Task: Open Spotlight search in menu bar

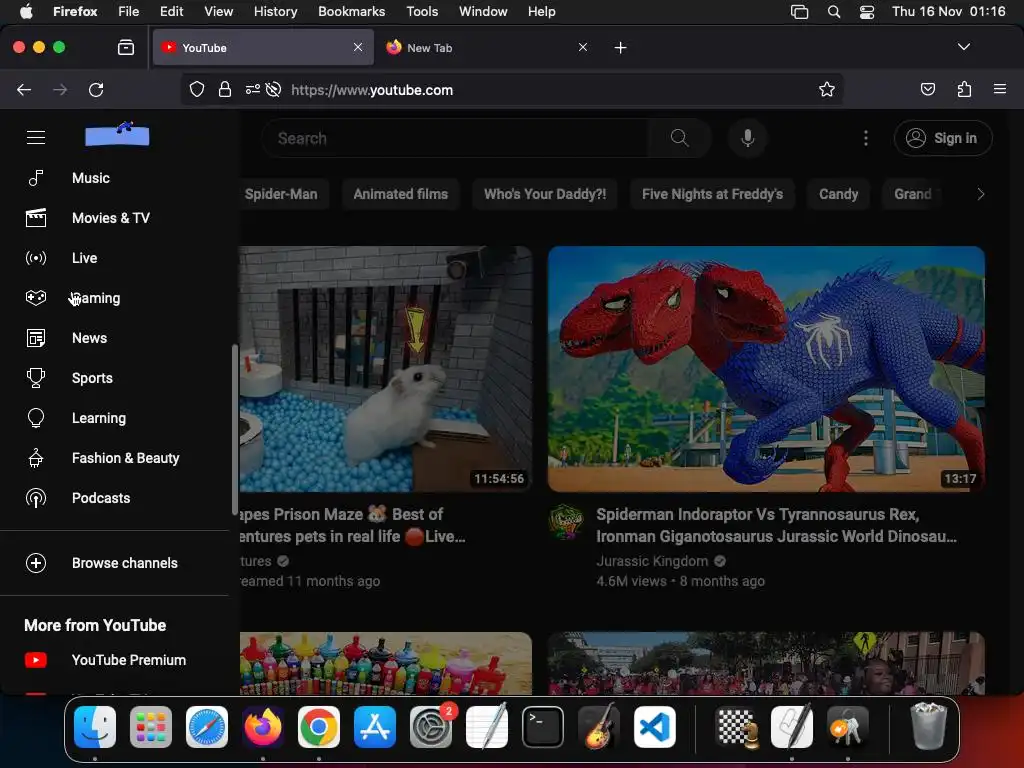Action: pyautogui.click(x=834, y=12)
